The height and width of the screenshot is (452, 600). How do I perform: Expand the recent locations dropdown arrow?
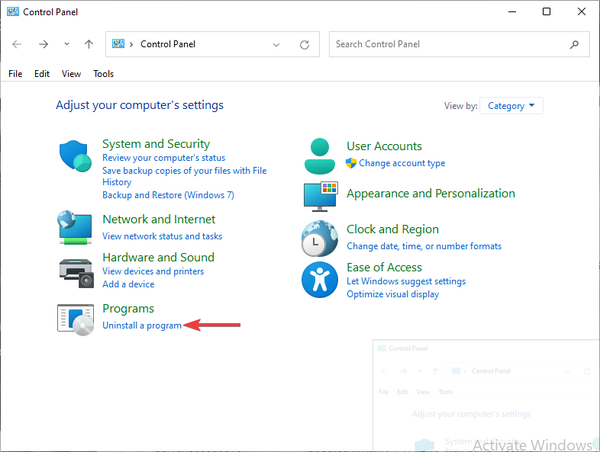tap(66, 45)
